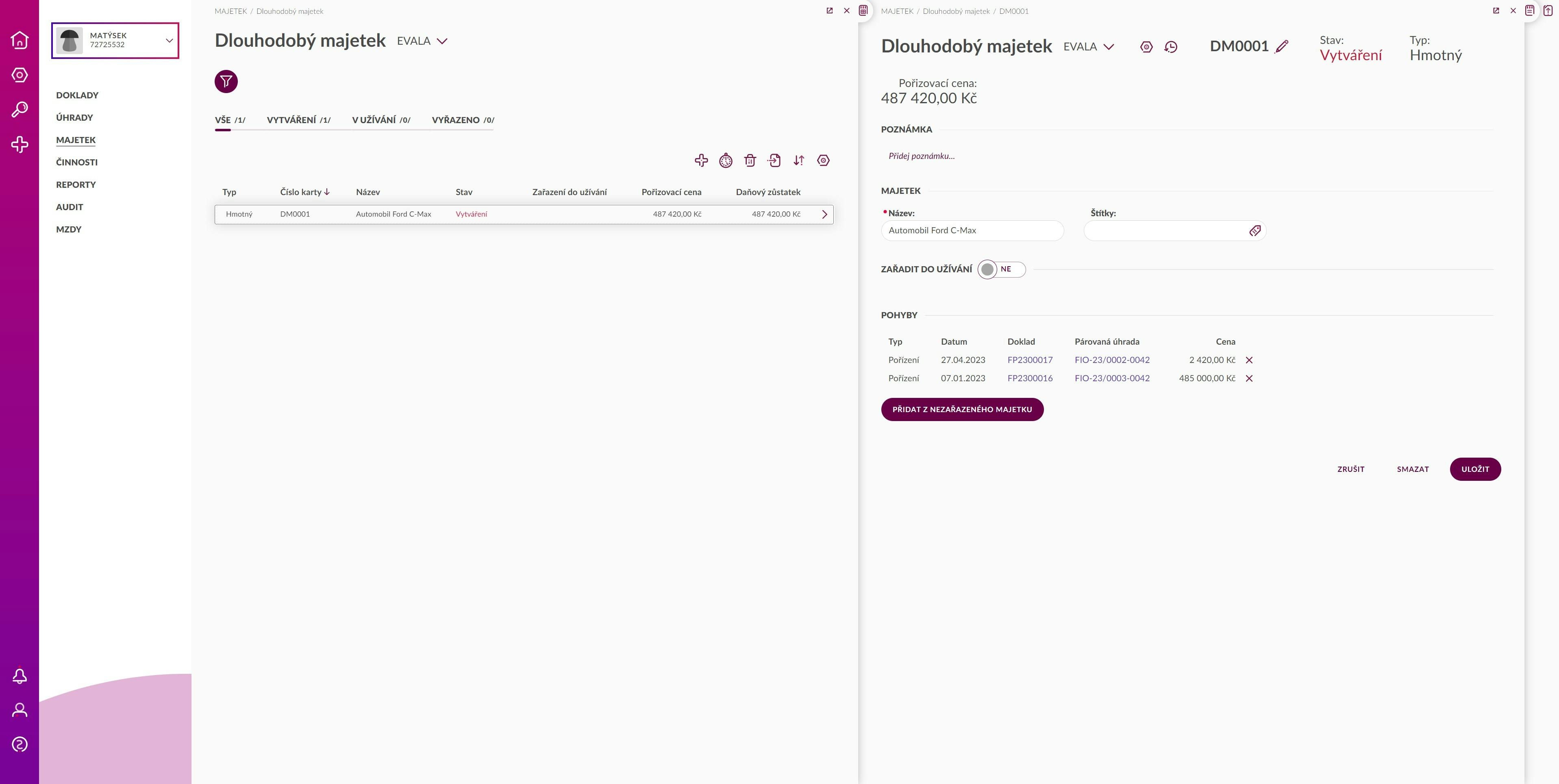The width and height of the screenshot is (1559, 784).
Task: Expand the MATÝSEK company selector
Action: [x=115, y=41]
